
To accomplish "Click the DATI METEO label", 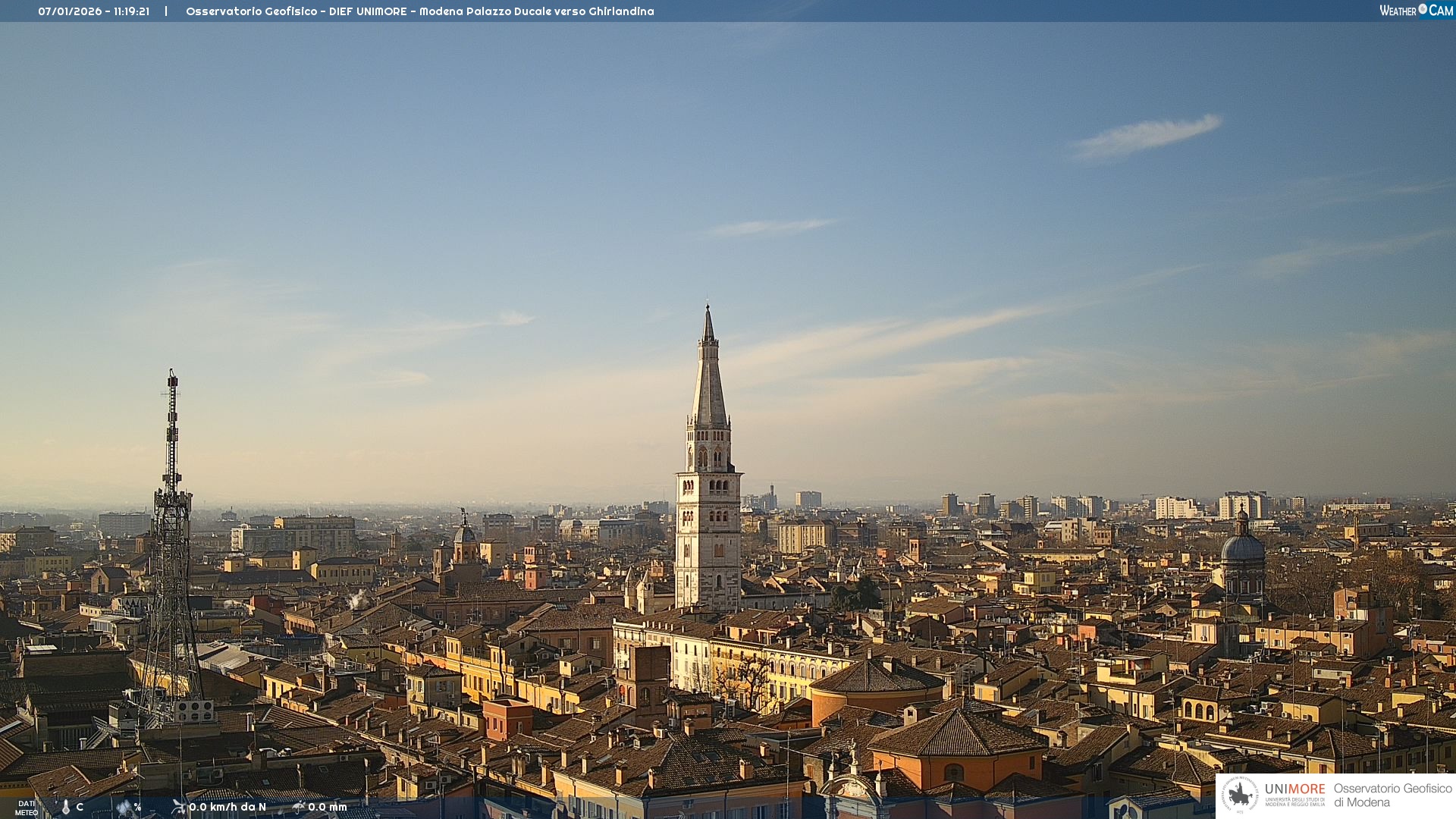I will [27, 808].
